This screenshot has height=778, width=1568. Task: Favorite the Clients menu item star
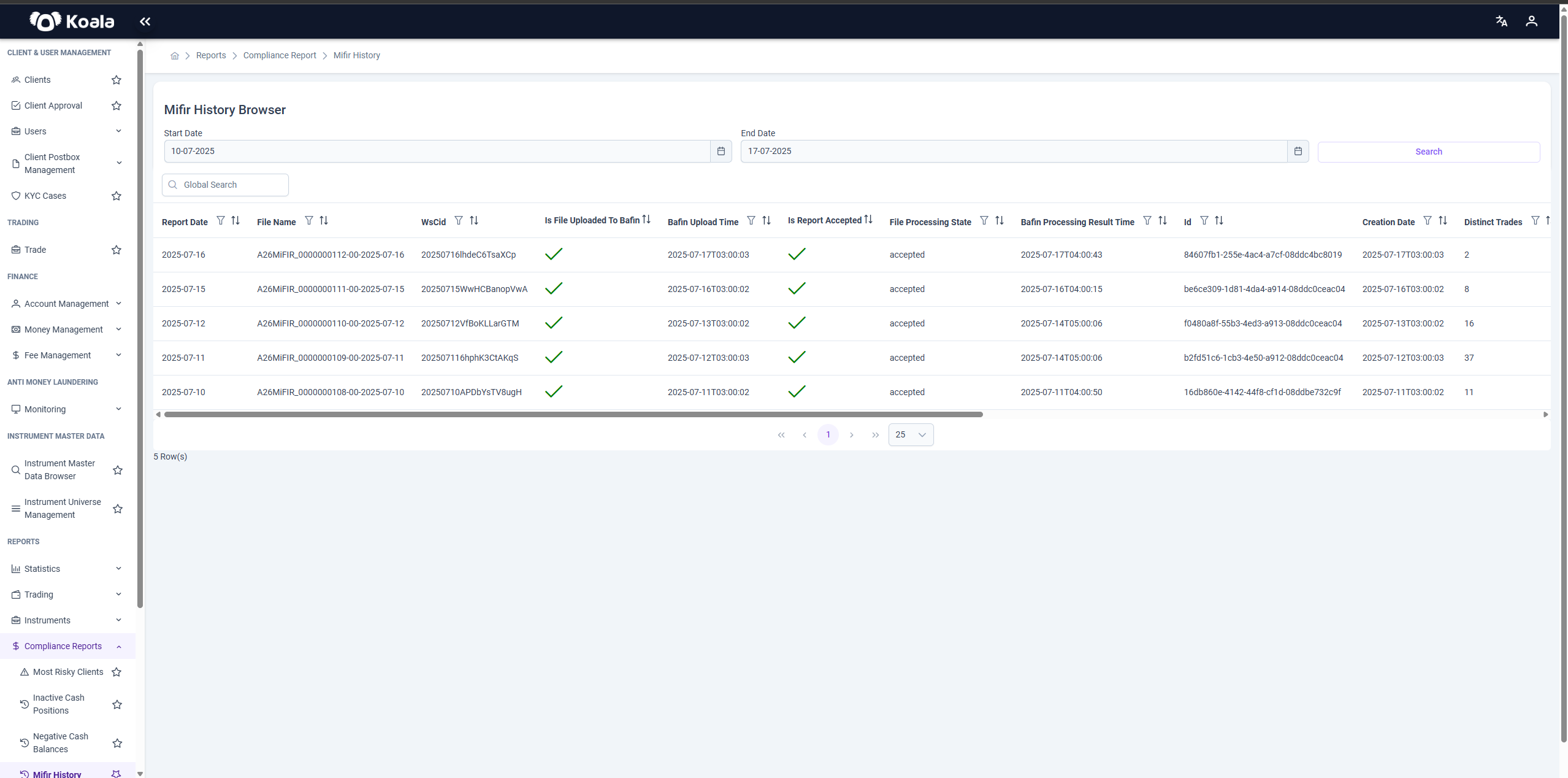pyautogui.click(x=117, y=80)
